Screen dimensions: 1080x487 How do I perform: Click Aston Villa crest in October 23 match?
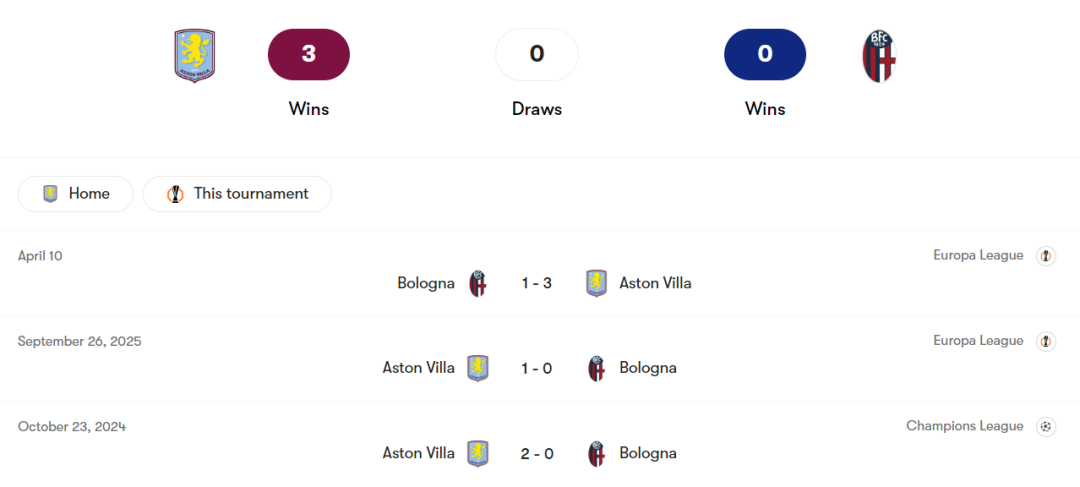478,453
